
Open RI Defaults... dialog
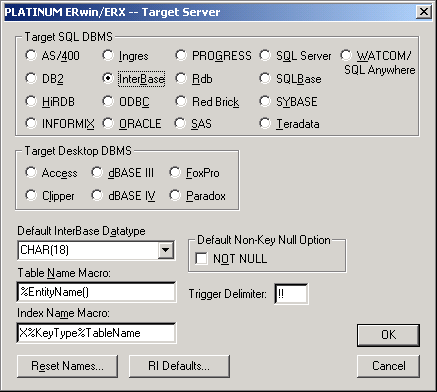179,366
